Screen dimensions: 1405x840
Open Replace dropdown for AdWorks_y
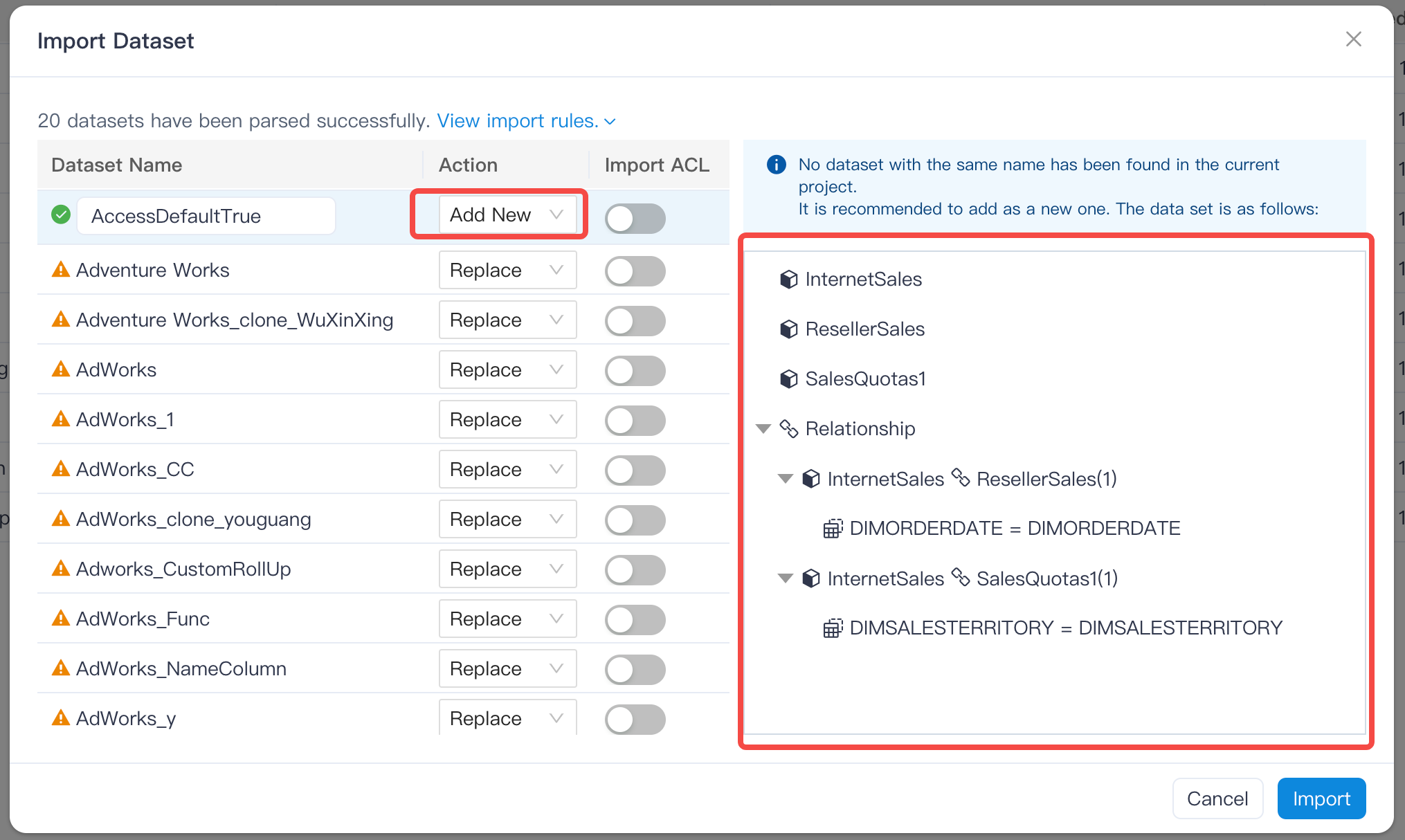pyautogui.click(x=507, y=718)
